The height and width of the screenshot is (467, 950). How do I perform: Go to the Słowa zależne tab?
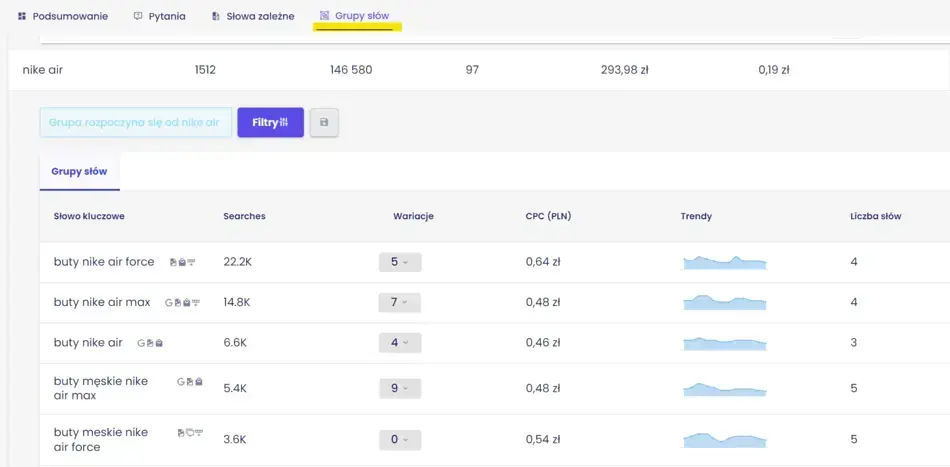(x=252, y=16)
